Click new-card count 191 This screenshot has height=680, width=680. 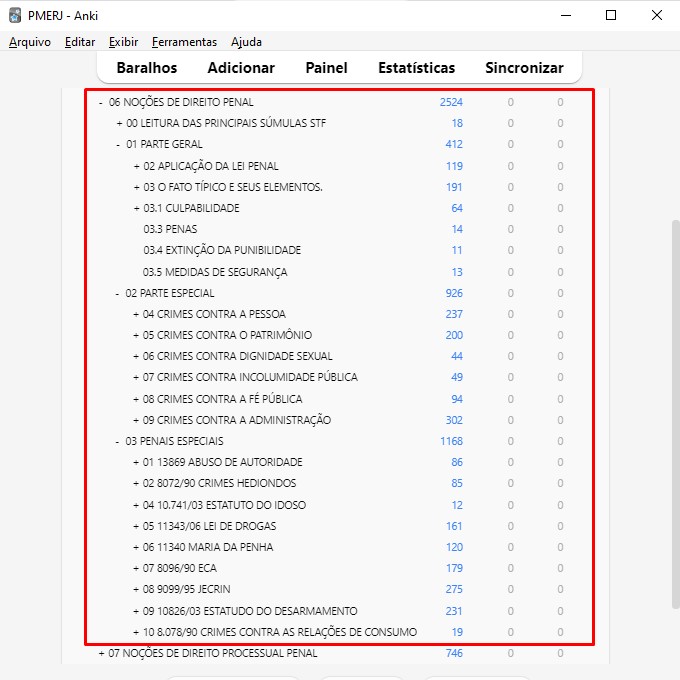click(x=454, y=187)
